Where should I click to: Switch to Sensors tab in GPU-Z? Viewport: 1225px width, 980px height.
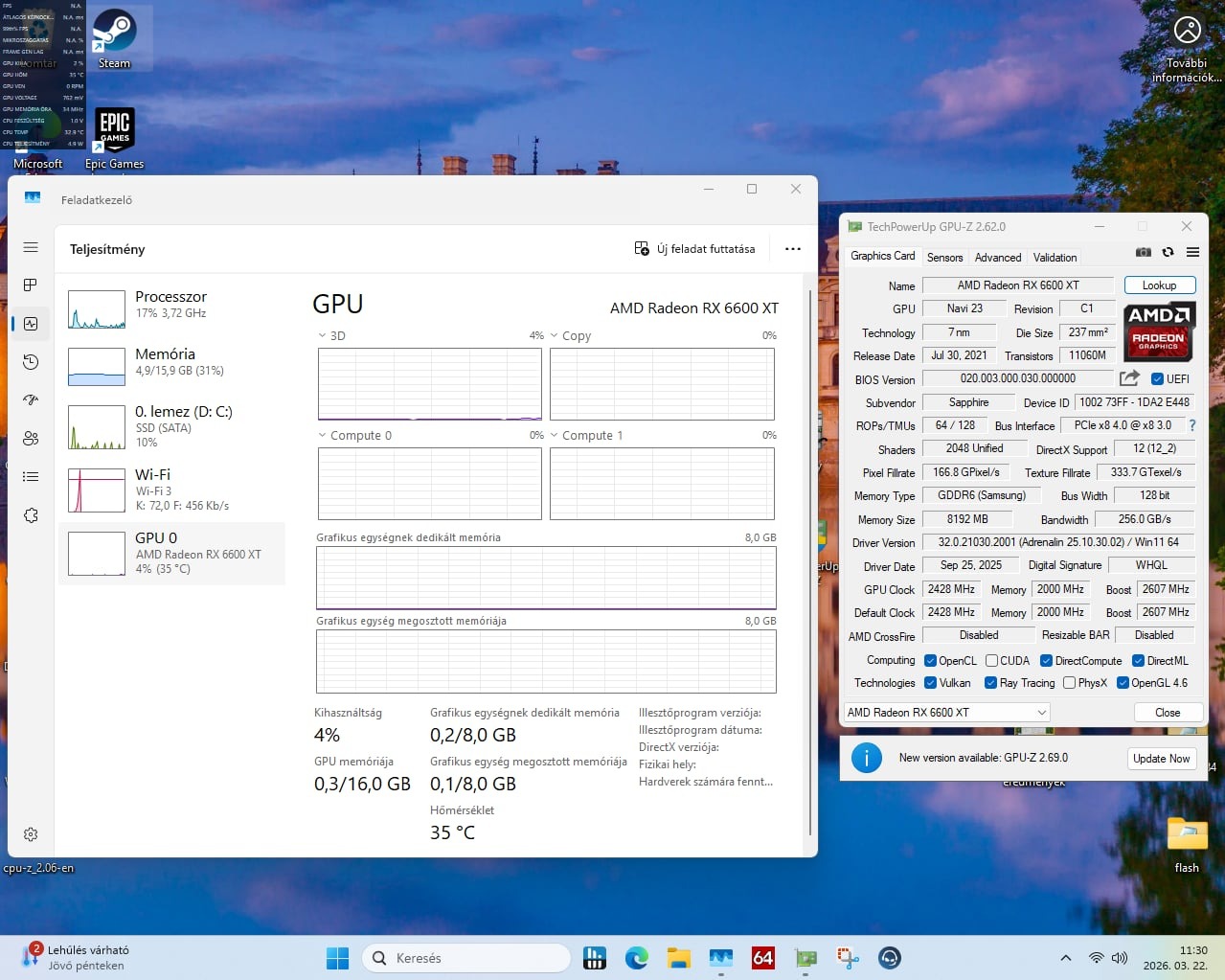tap(944, 257)
